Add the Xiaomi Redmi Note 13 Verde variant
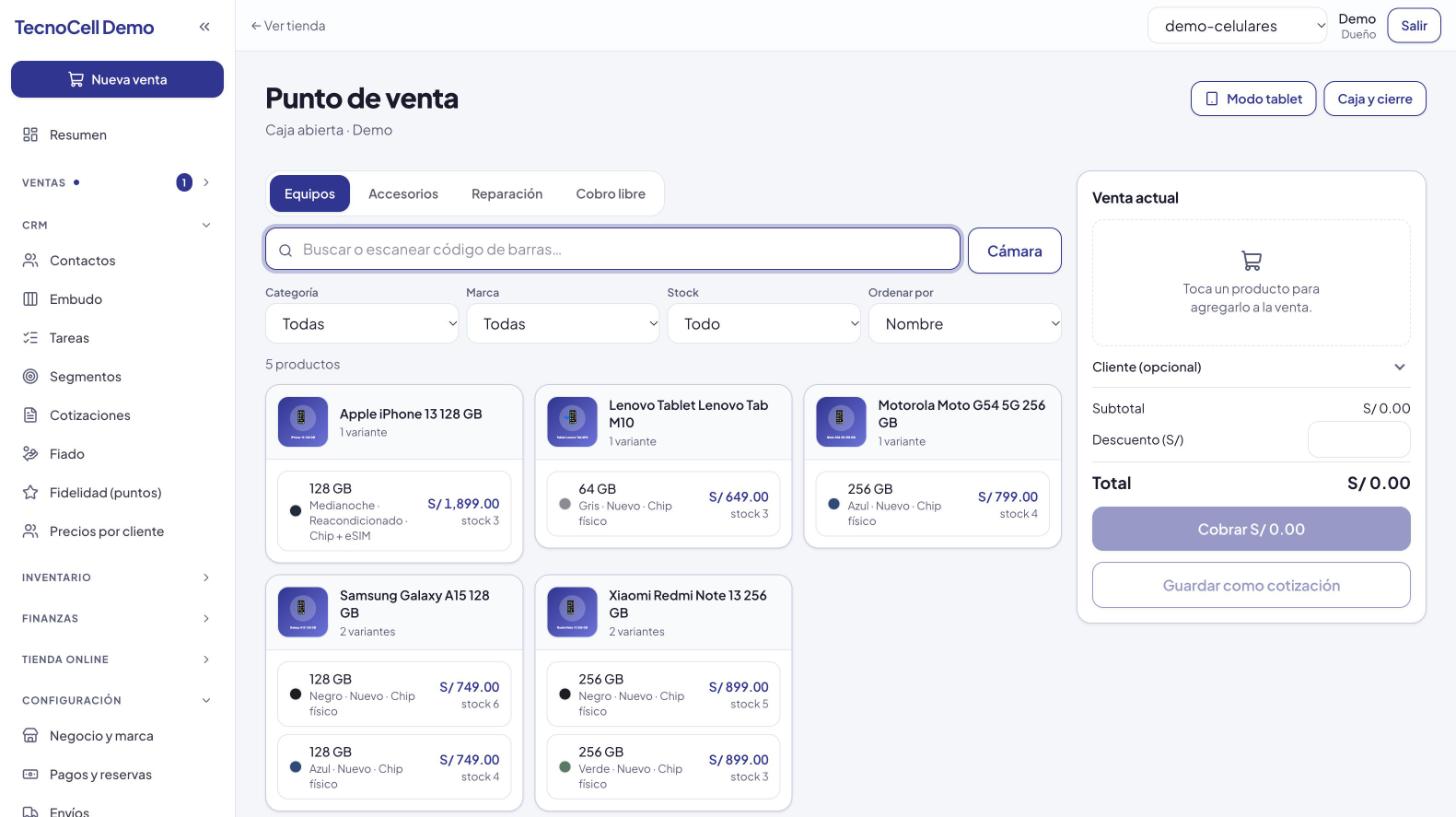The height and width of the screenshot is (817, 1456). pos(663,767)
